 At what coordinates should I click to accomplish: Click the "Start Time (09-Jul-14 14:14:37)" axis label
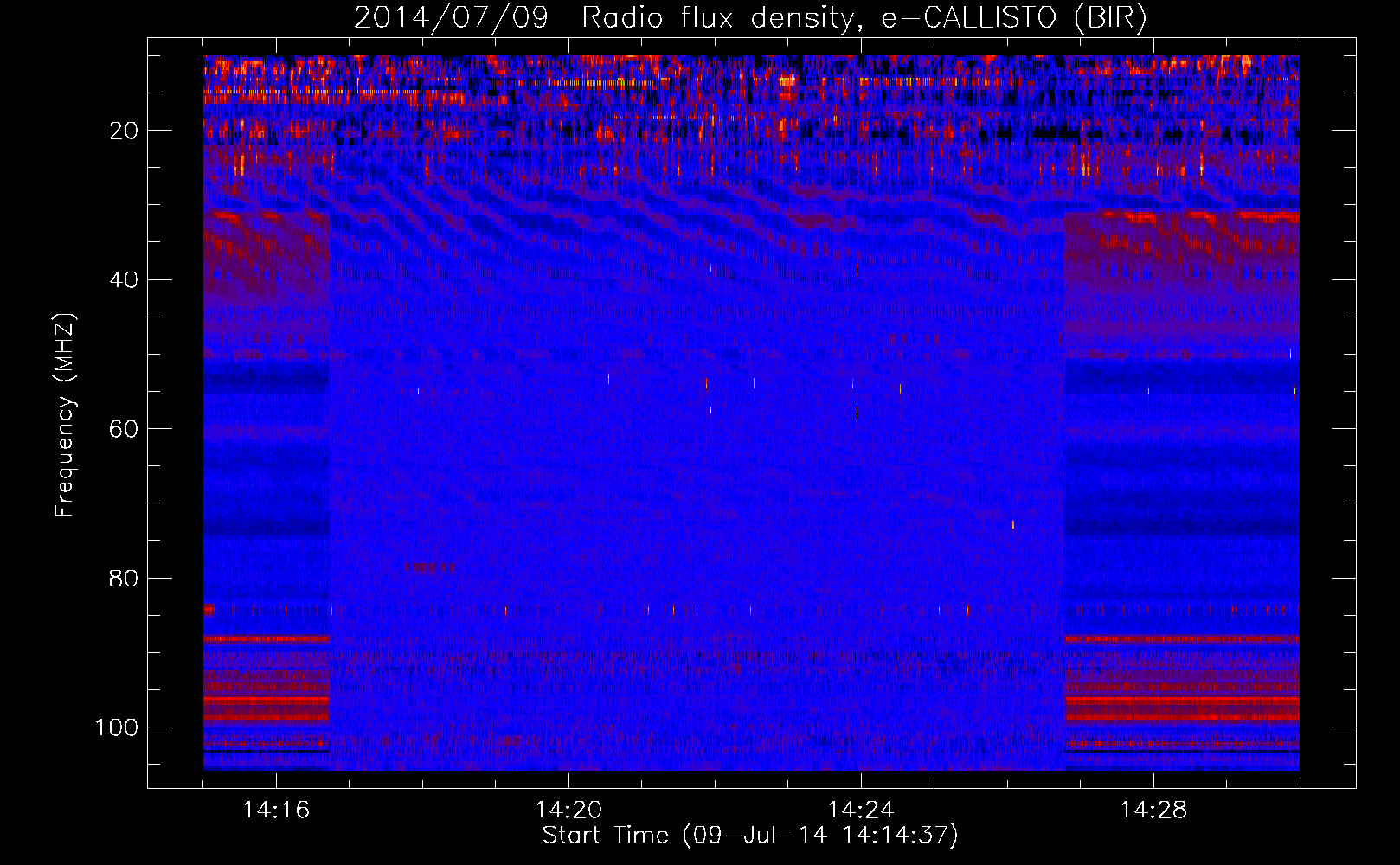click(x=750, y=835)
